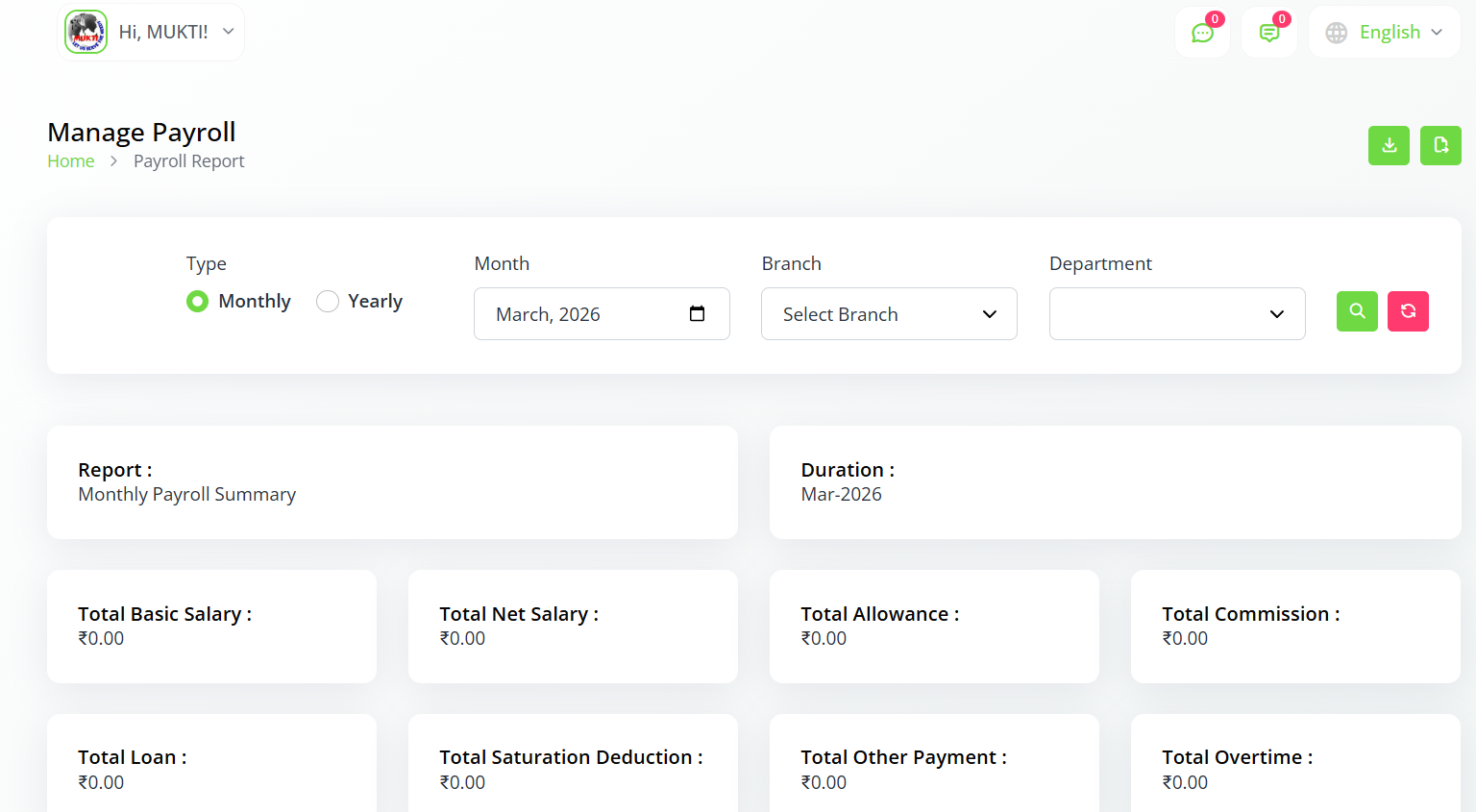Click the Total Basic Salary card

click(211, 627)
